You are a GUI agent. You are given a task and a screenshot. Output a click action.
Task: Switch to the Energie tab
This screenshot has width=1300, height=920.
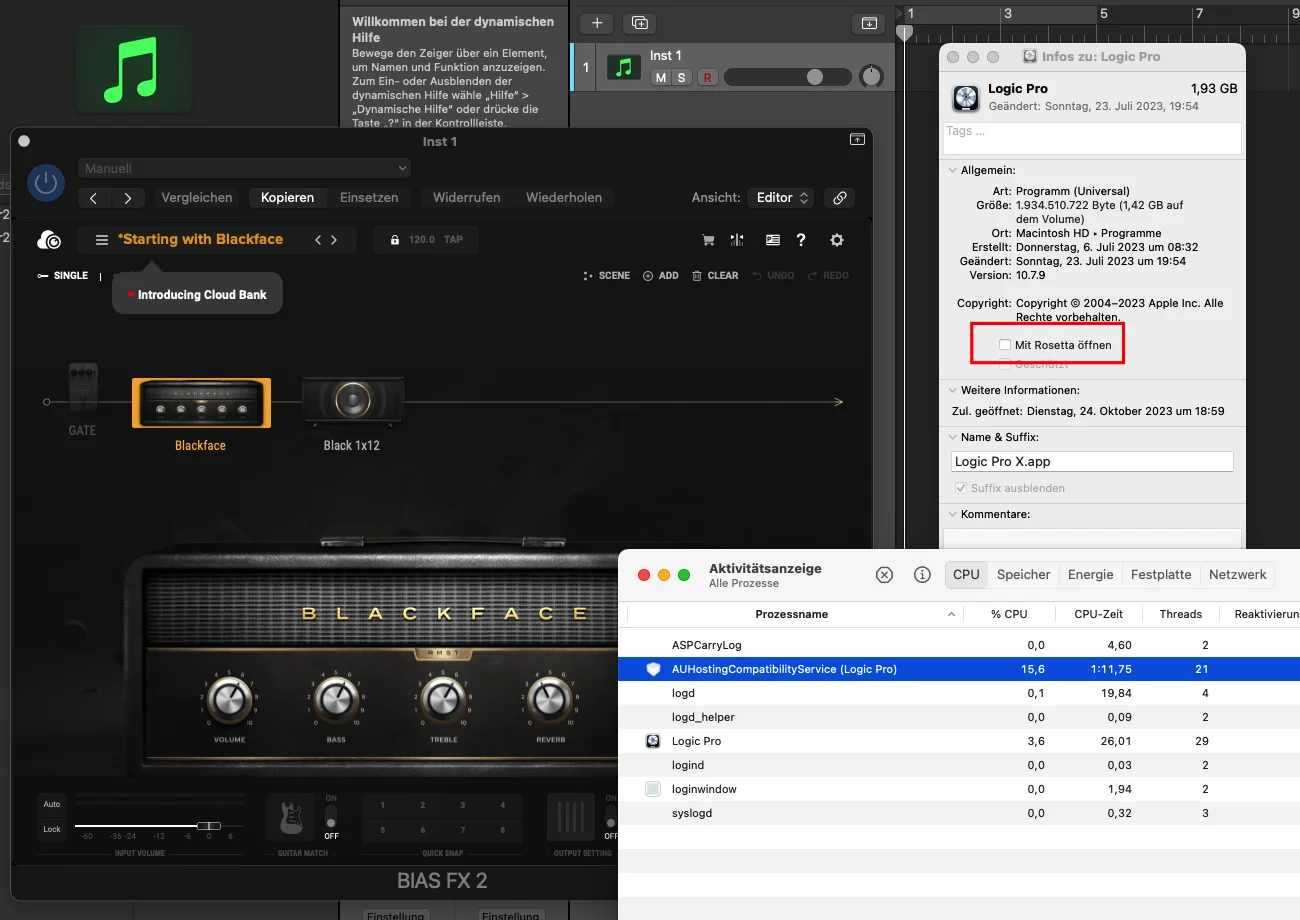click(x=1090, y=575)
